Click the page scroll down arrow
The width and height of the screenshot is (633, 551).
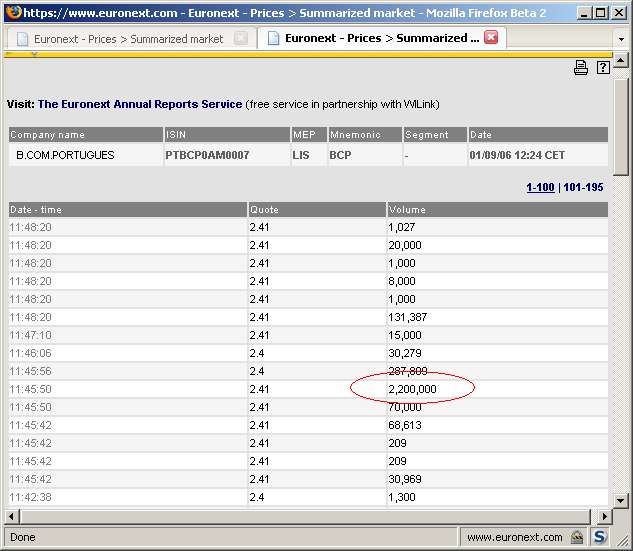coord(620,501)
